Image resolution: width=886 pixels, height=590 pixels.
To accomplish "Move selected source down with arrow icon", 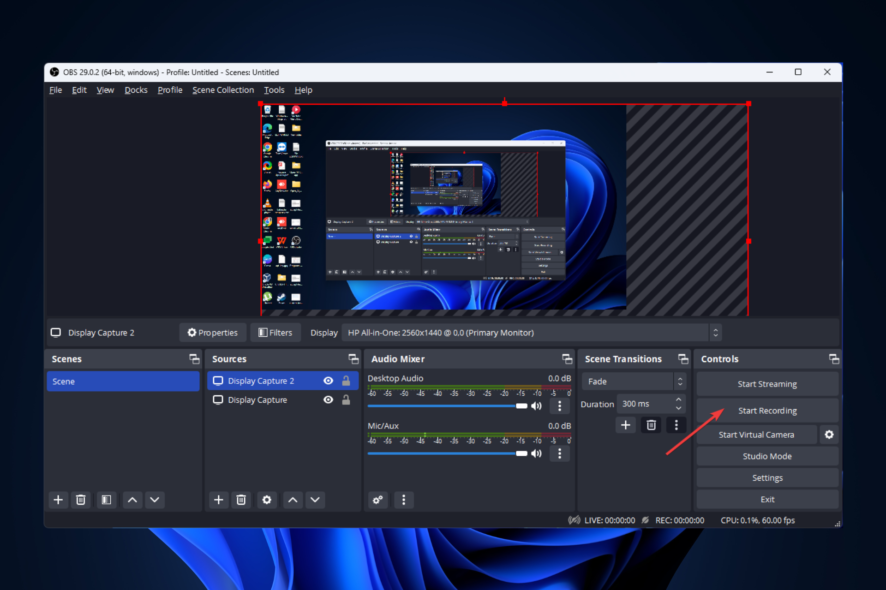I will (x=315, y=499).
